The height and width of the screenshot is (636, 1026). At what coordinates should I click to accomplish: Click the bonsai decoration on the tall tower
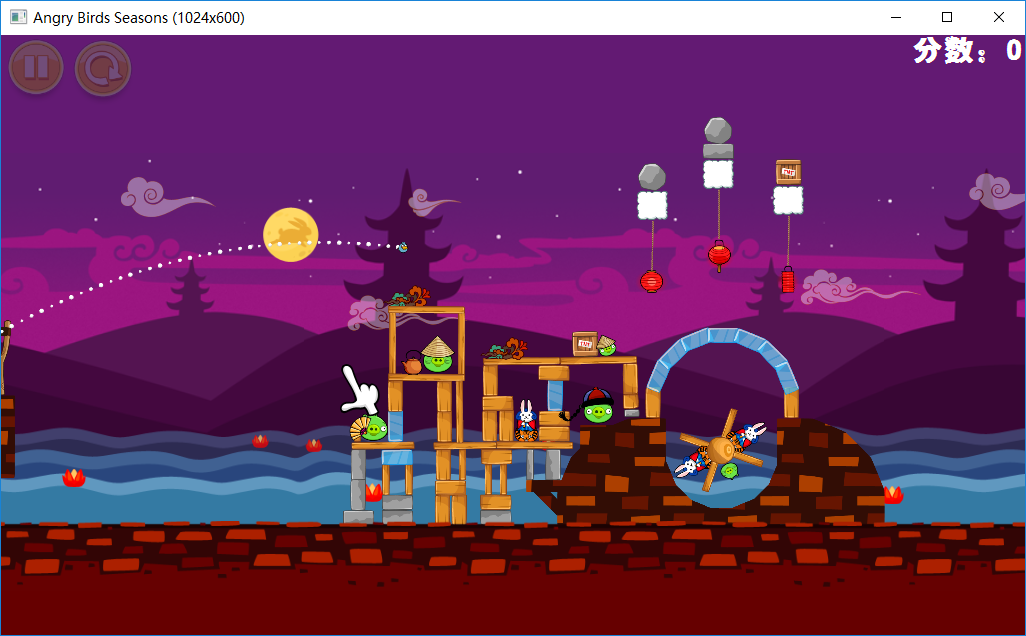click(x=411, y=297)
